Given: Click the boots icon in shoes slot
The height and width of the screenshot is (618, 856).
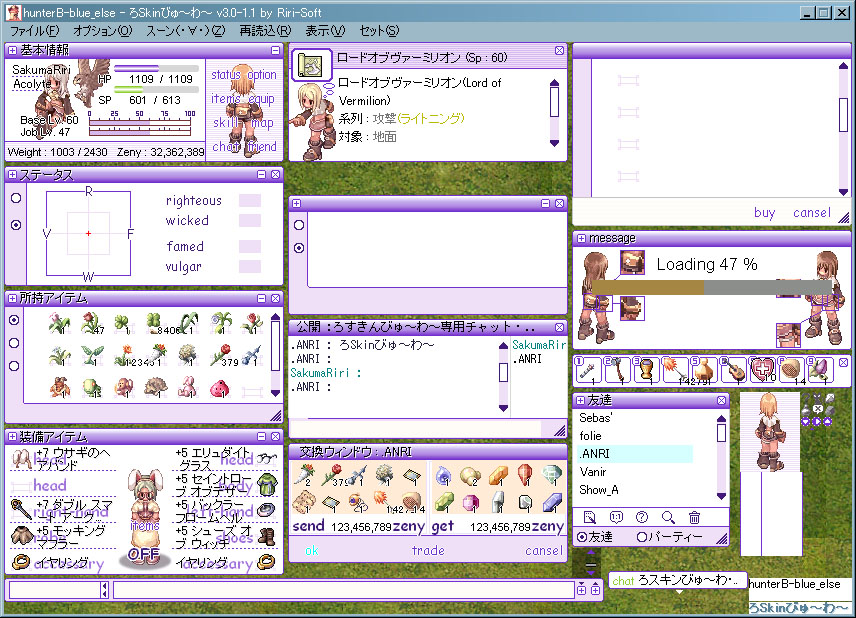Looking at the screenshot, I should click(267, 536).
